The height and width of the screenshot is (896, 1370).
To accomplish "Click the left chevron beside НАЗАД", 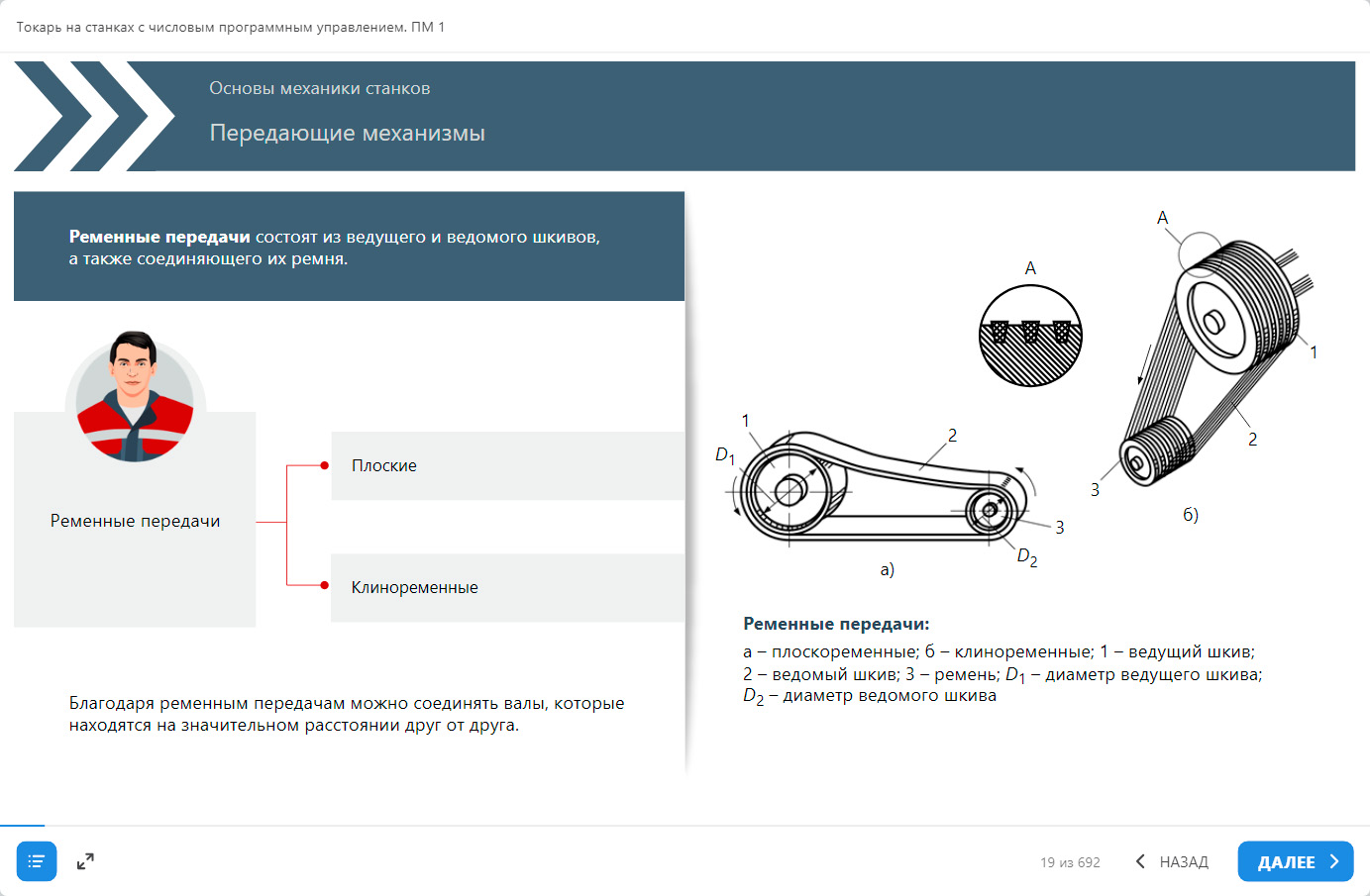I will click(x=1140, y=861).
